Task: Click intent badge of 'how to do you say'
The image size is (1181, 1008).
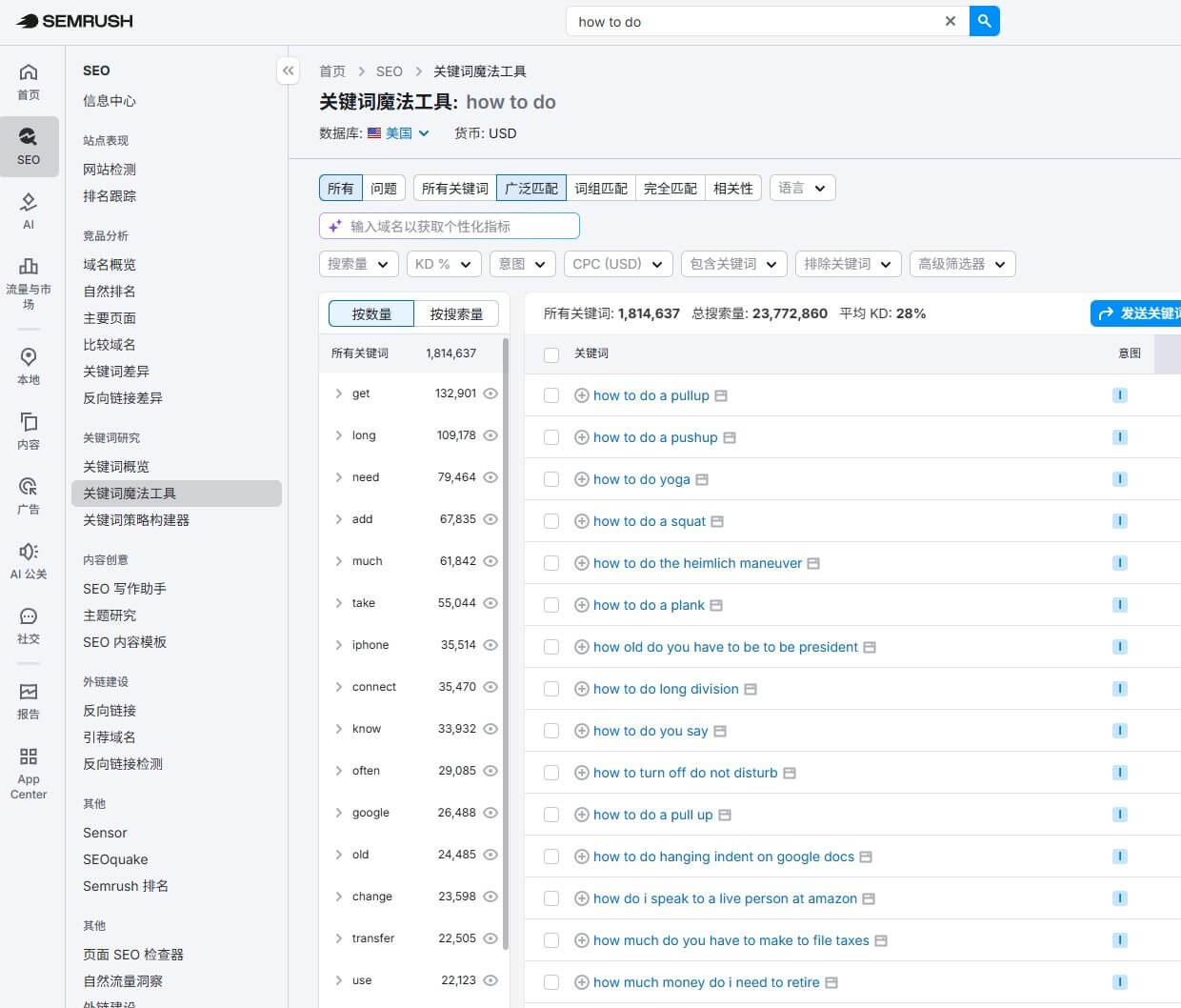Action: pos(1120,731)
